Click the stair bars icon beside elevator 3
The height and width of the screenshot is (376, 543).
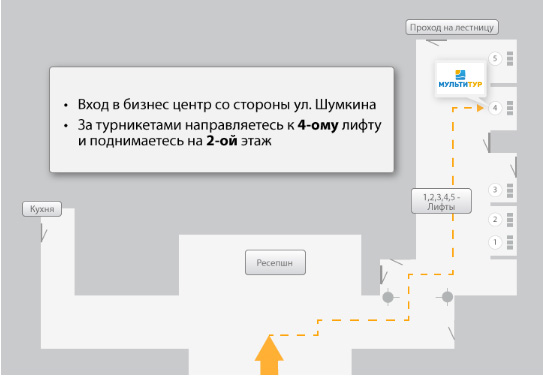(x=510, y=190)
